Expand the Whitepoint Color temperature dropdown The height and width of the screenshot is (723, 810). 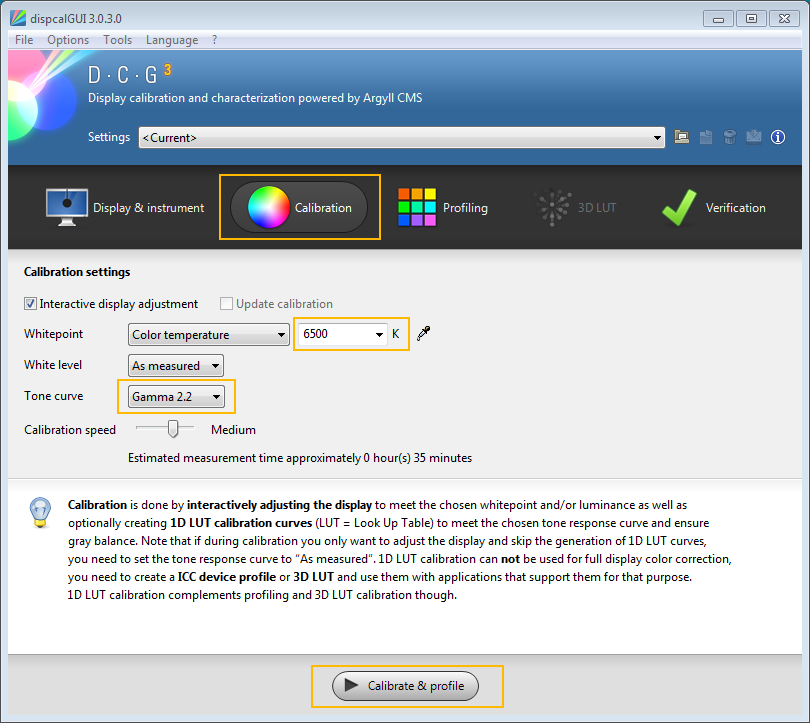click(209, 335)
